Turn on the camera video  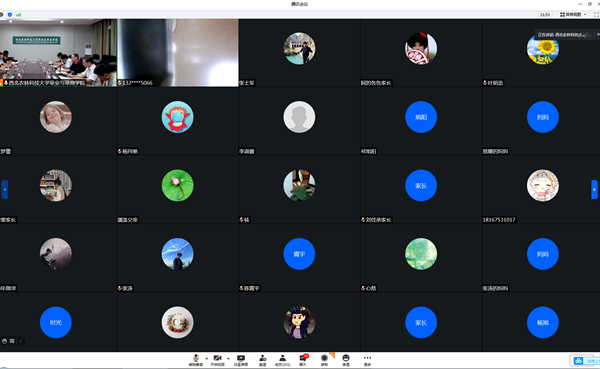click(x=217, y=360)
